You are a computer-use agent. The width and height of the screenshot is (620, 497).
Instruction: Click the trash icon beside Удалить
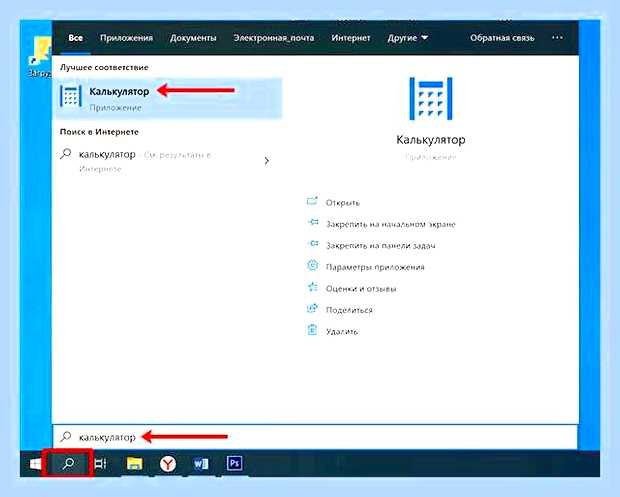click(312, 329)
